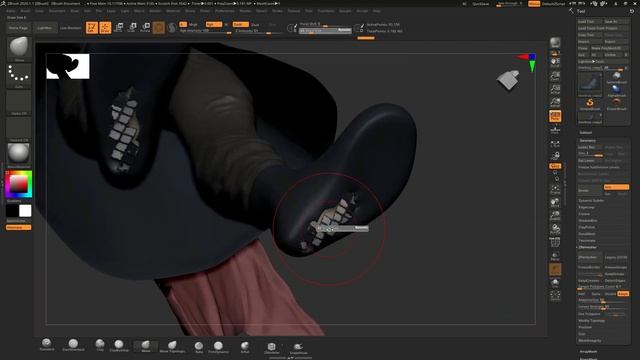The image size is (640, 360).
Task: Click the Scroll canvas icon
Action: click(x=555, y=62)
